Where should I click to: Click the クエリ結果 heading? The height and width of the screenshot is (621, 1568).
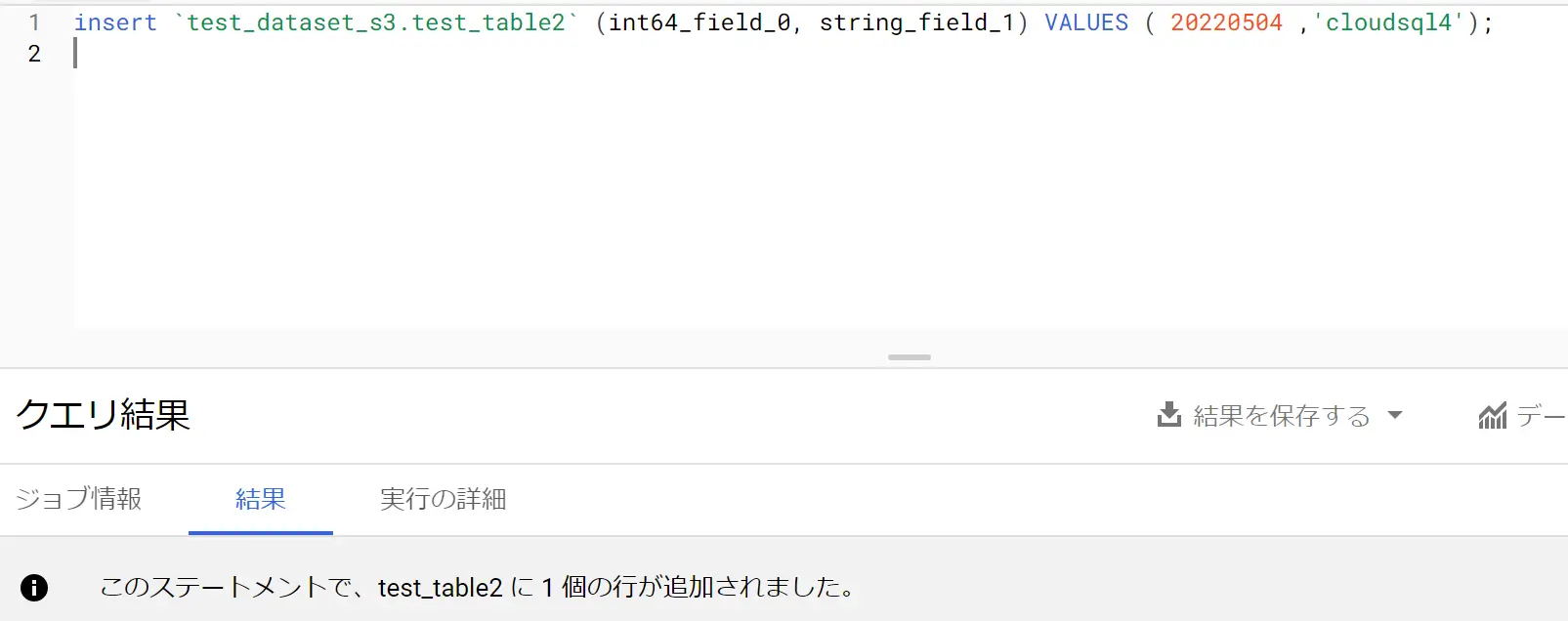coord(103,415)
